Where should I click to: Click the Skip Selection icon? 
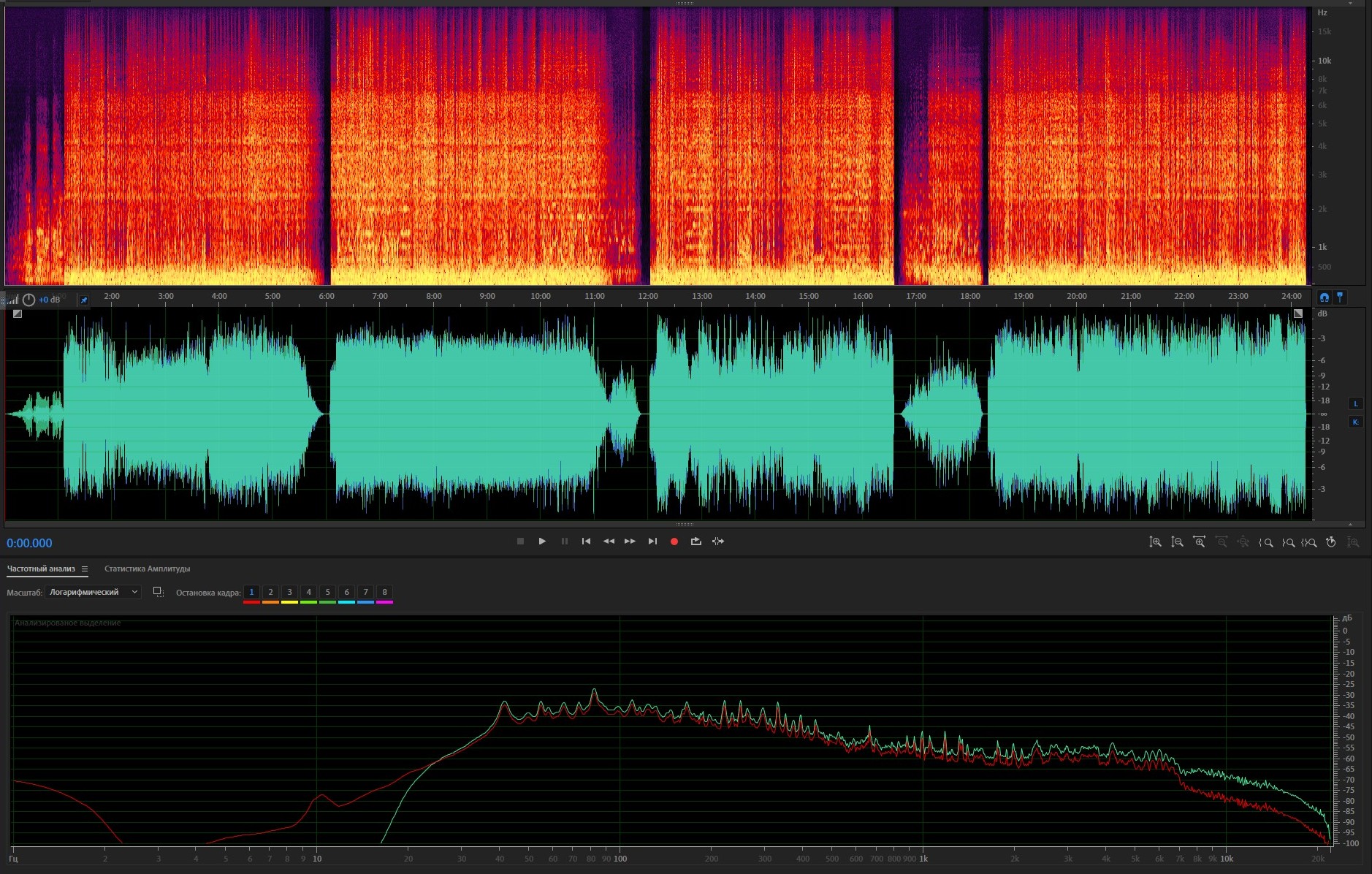coord(718,541)
